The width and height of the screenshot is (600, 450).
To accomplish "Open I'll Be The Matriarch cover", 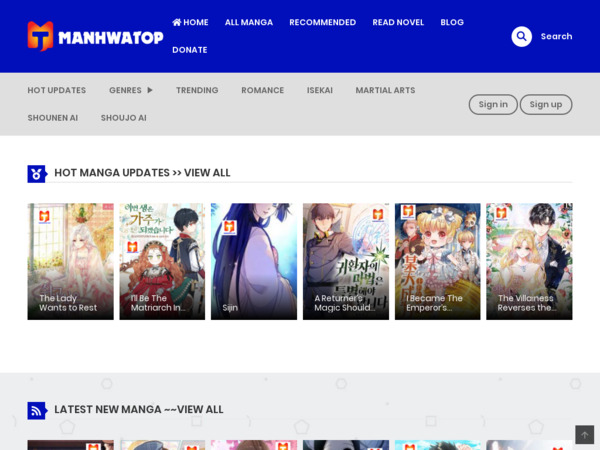I will coord(162,261).
